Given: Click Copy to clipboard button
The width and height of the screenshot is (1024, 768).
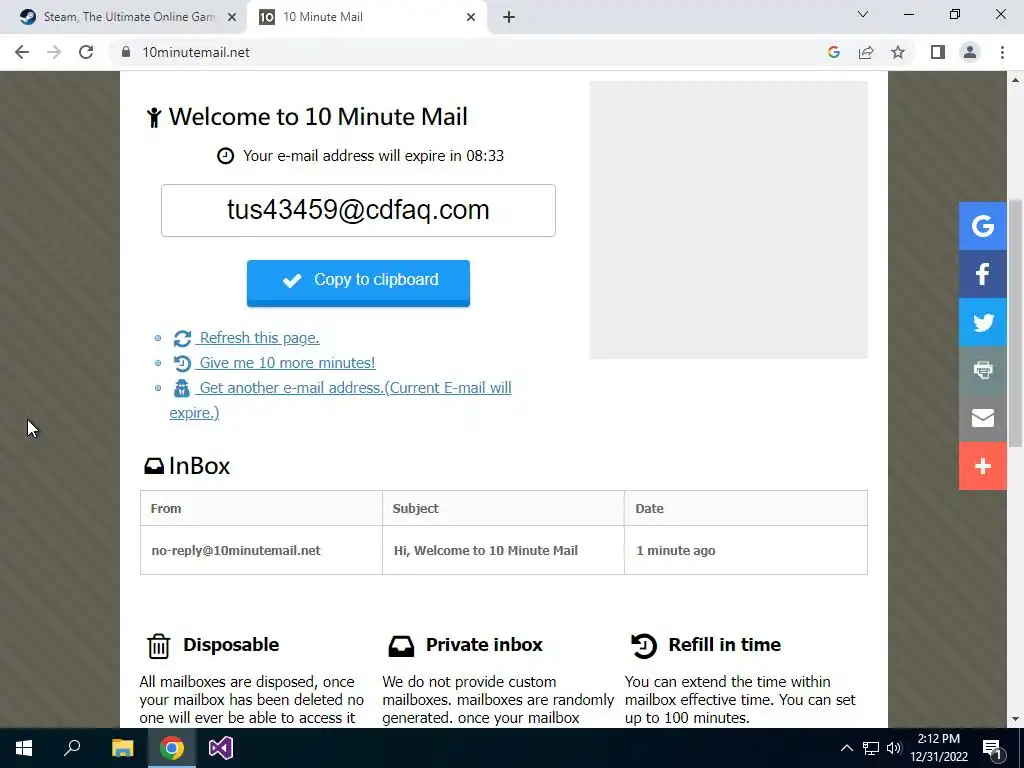Looking at the screenshot, I should (358, 283).
